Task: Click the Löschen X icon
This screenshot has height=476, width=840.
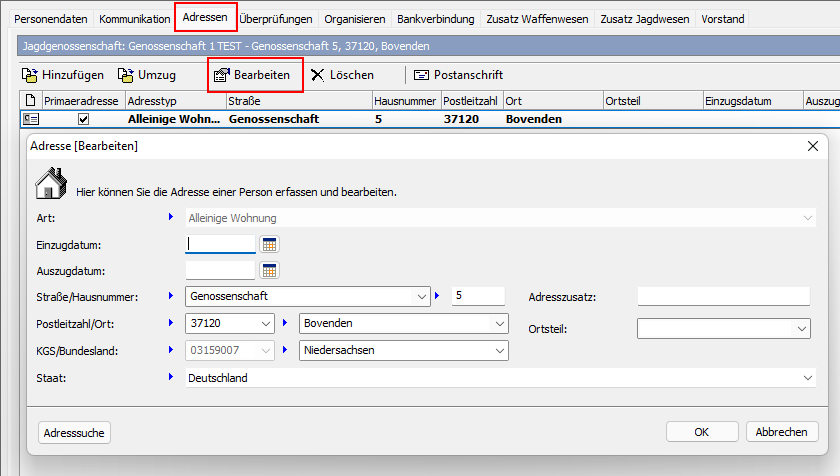Action: [x=317, y=75]
